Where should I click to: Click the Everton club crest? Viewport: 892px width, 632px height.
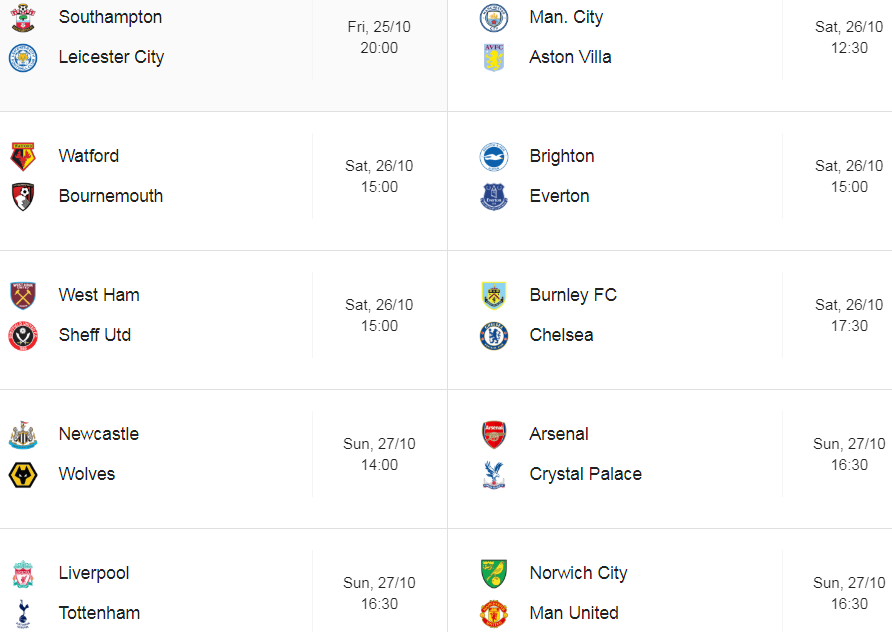(x=494, y=197)
